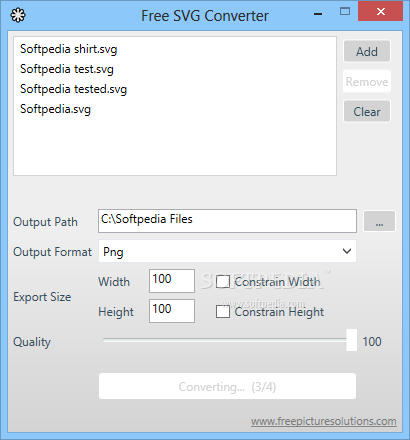Minimize the Free SVG Converter window
The height and width of the screenshot is (440, 410).
318,14
